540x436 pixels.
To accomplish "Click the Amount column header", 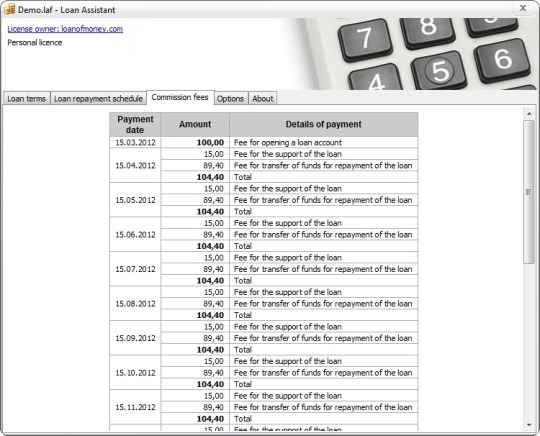I will 195,124.
